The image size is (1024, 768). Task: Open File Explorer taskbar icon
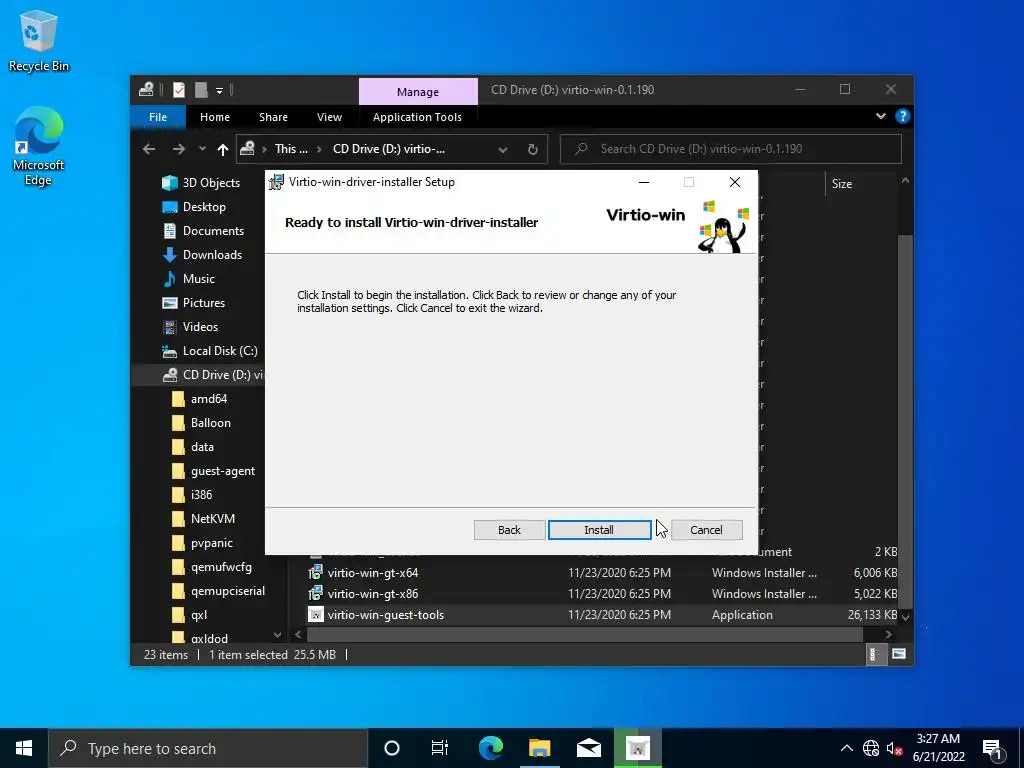[x=540, y=748]
